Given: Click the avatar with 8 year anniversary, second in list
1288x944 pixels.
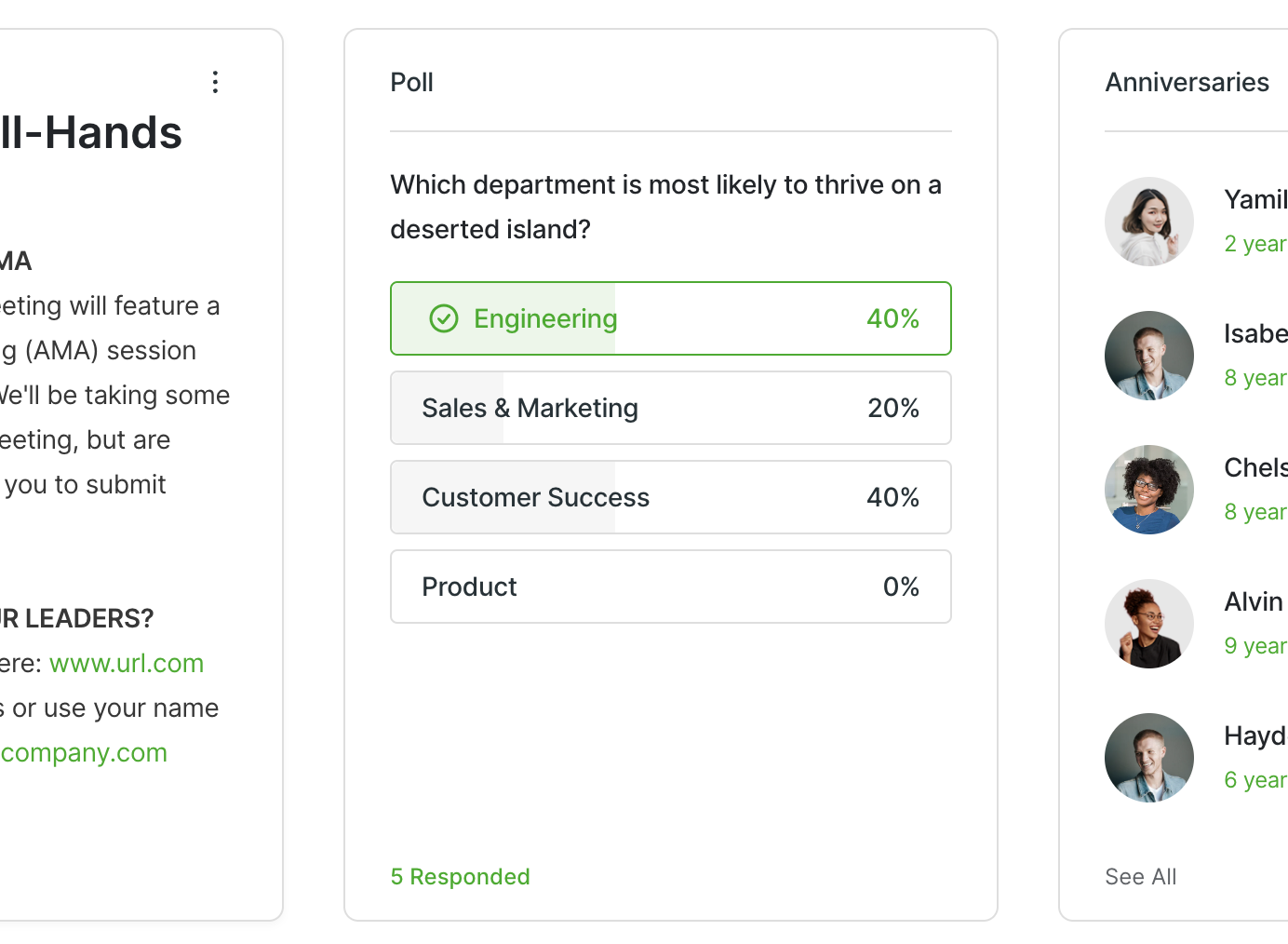Looking at the screenshot, I should (x=1149, y=356).
